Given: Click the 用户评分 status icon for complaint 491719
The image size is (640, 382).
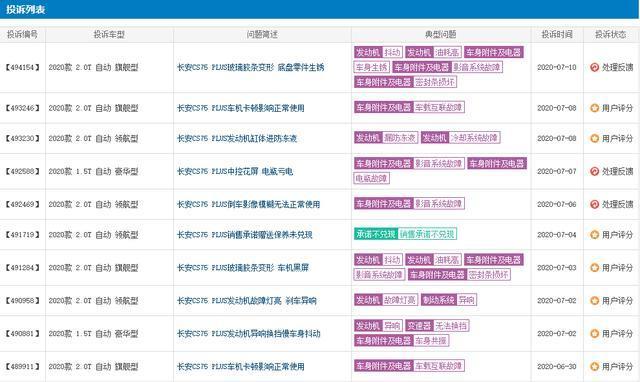Looking at the screenshot, I should tap(594, 235).
